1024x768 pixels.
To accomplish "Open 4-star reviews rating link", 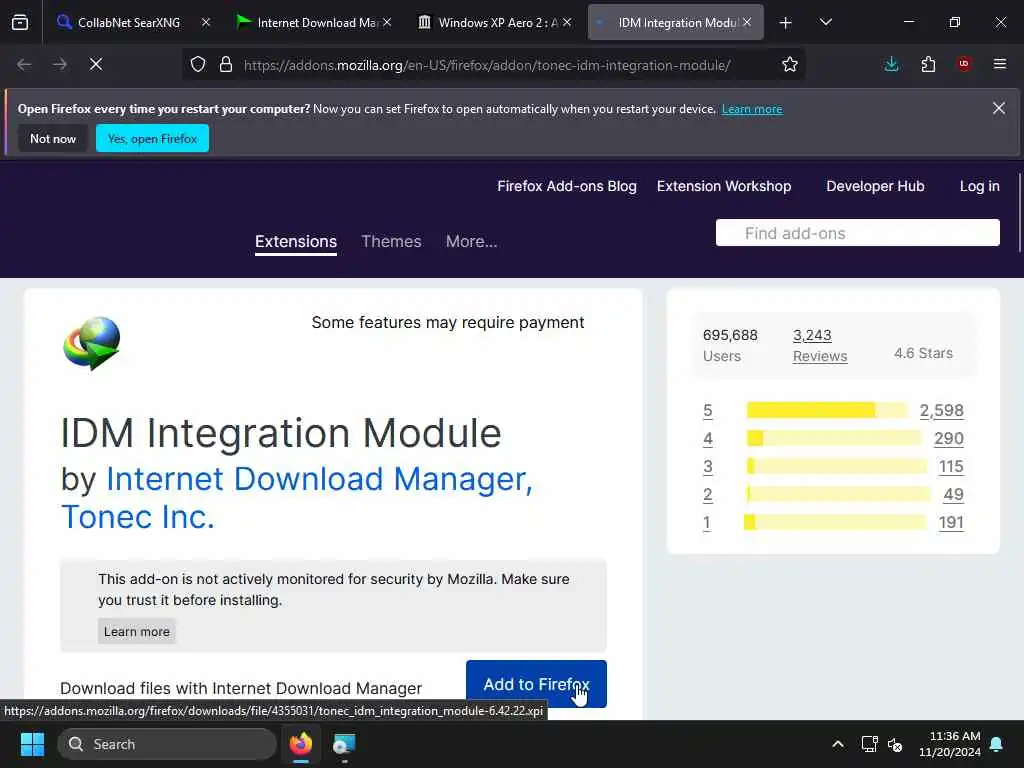I will pos(707,439).
